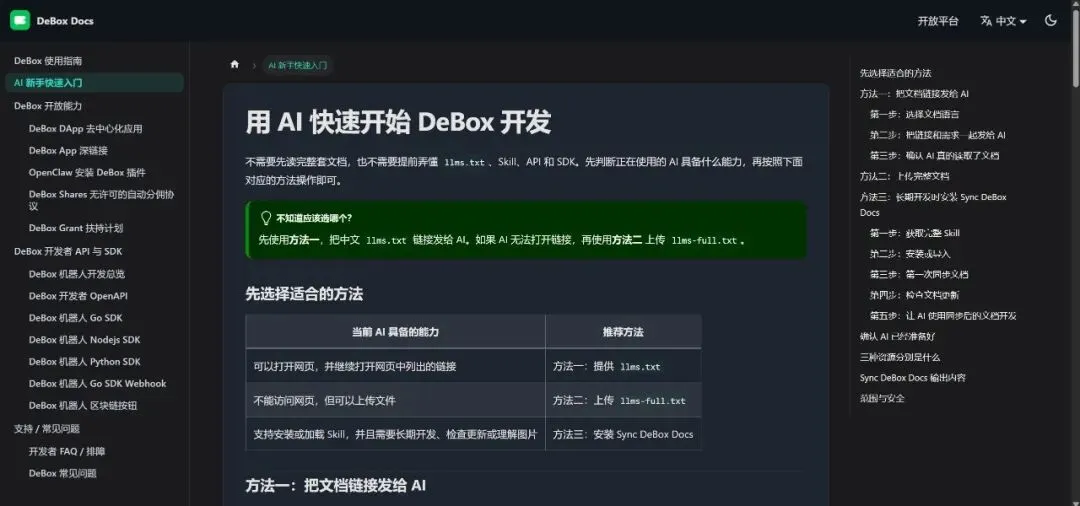
Task: Jump to 第二步 链接和需求 outline entry
Action: pyautogui.click(x=937, y=135)
